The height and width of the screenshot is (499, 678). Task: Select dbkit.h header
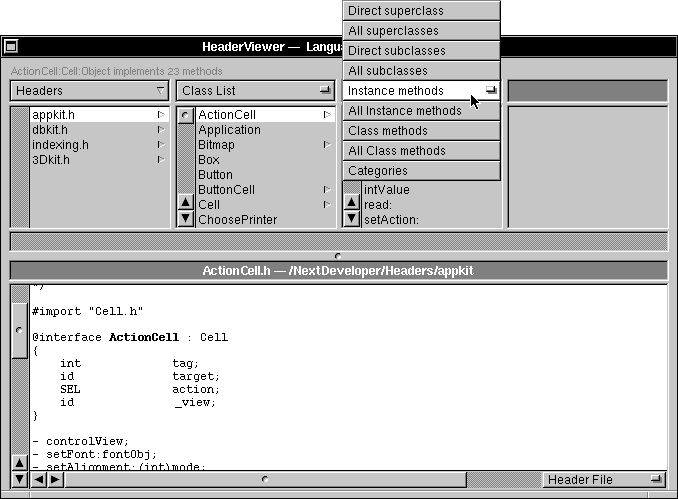[99, 130]
